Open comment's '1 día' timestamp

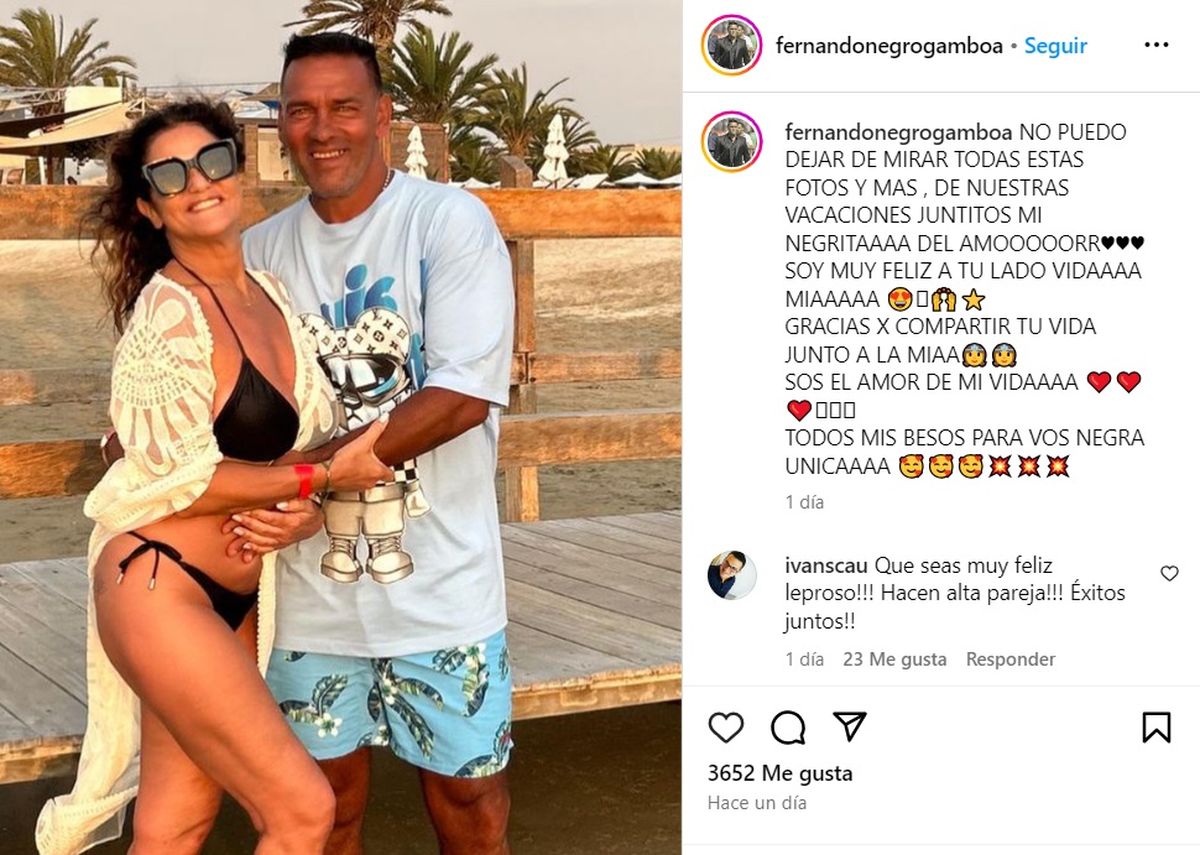click(x=804, y=659)
